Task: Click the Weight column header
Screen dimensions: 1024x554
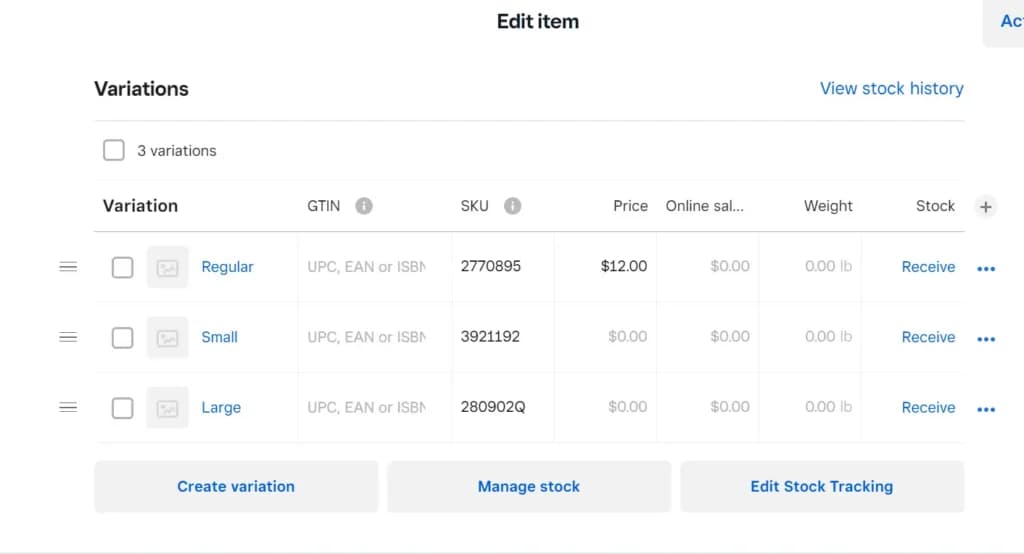Action: (828, 206)
